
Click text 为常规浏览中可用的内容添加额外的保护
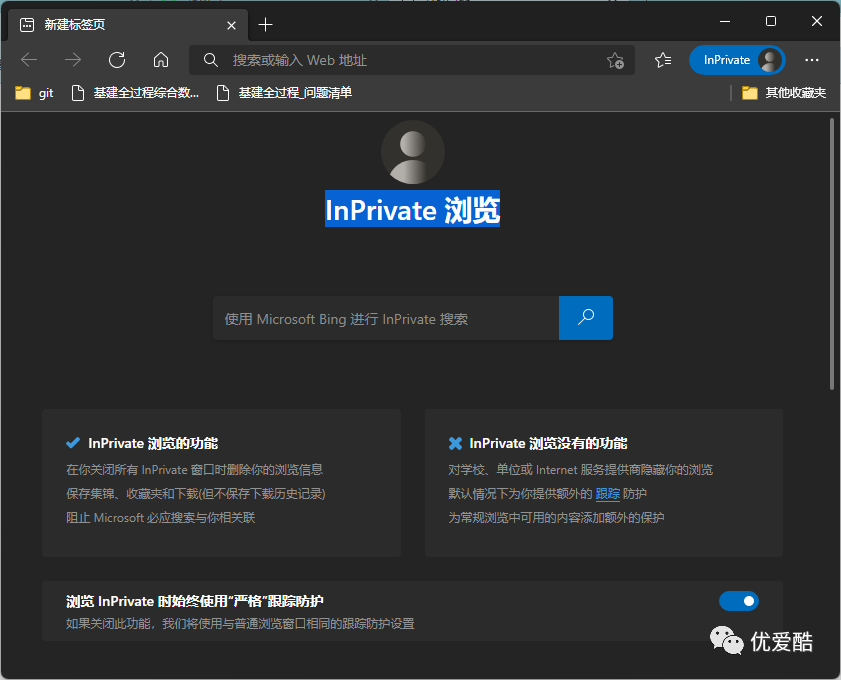tap(556, 518)
